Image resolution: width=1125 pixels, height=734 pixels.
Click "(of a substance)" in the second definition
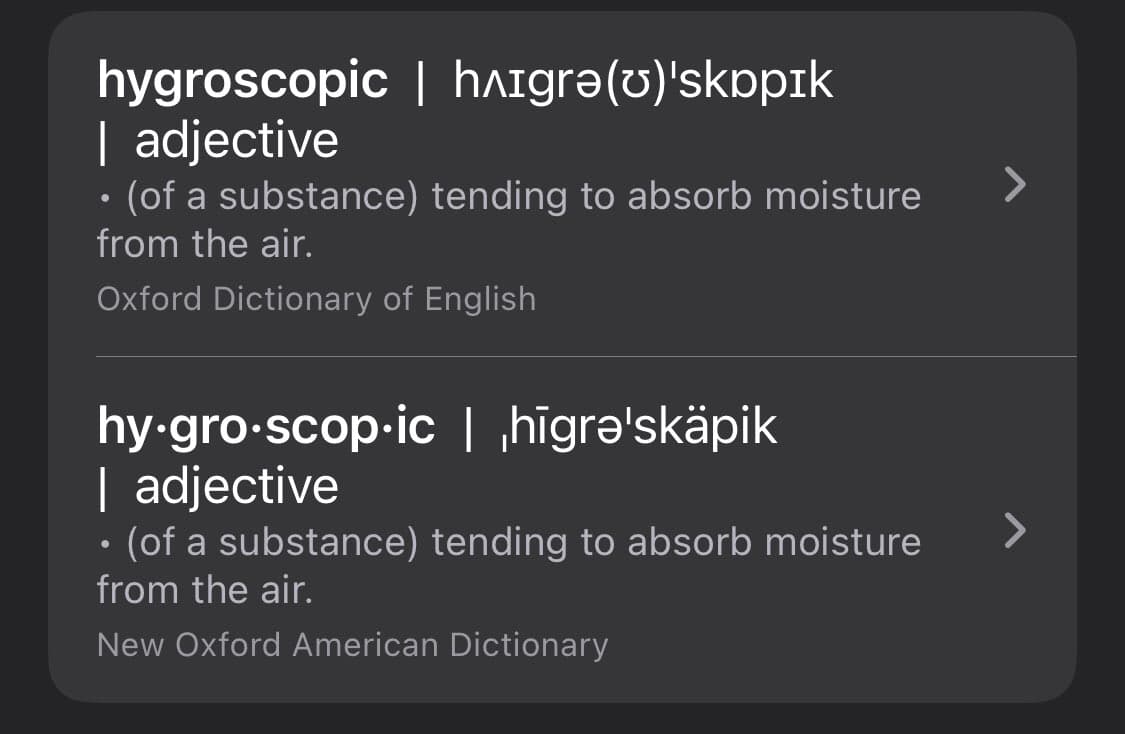click(x=272, y=542)
